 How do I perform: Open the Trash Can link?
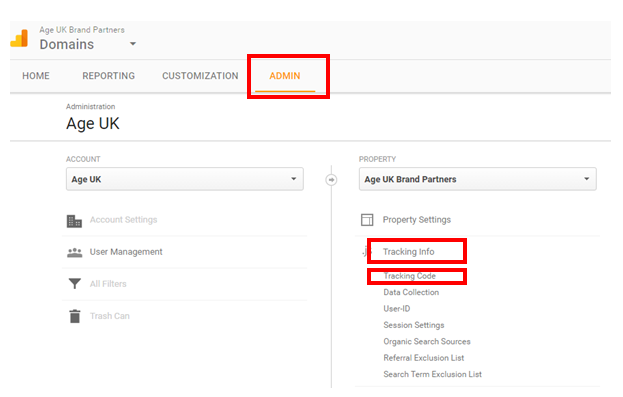tap(110, 316)
